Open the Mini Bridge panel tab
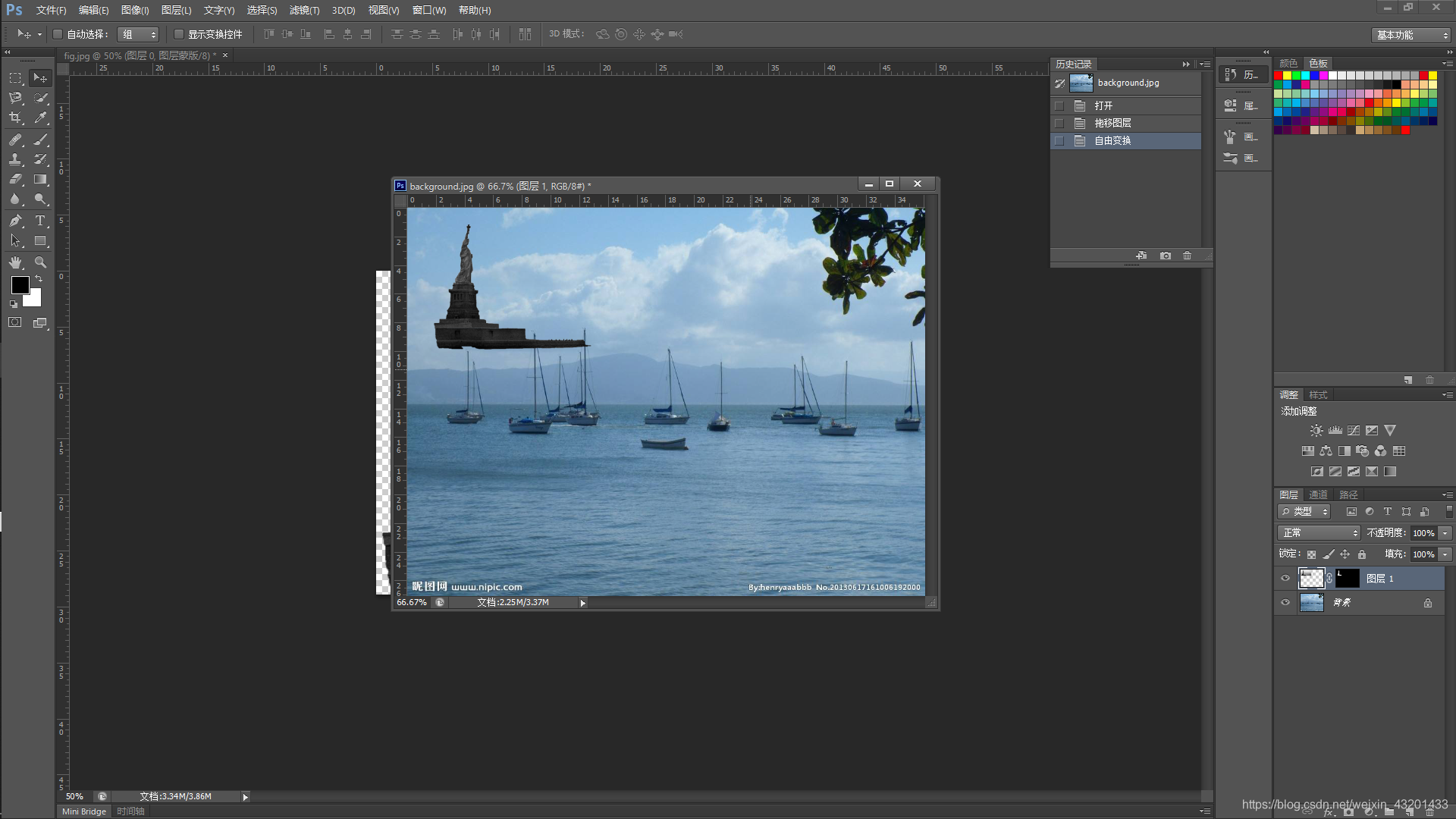Image resolution: width=1456 pixels, height=819 pixels. coord(83,811)
